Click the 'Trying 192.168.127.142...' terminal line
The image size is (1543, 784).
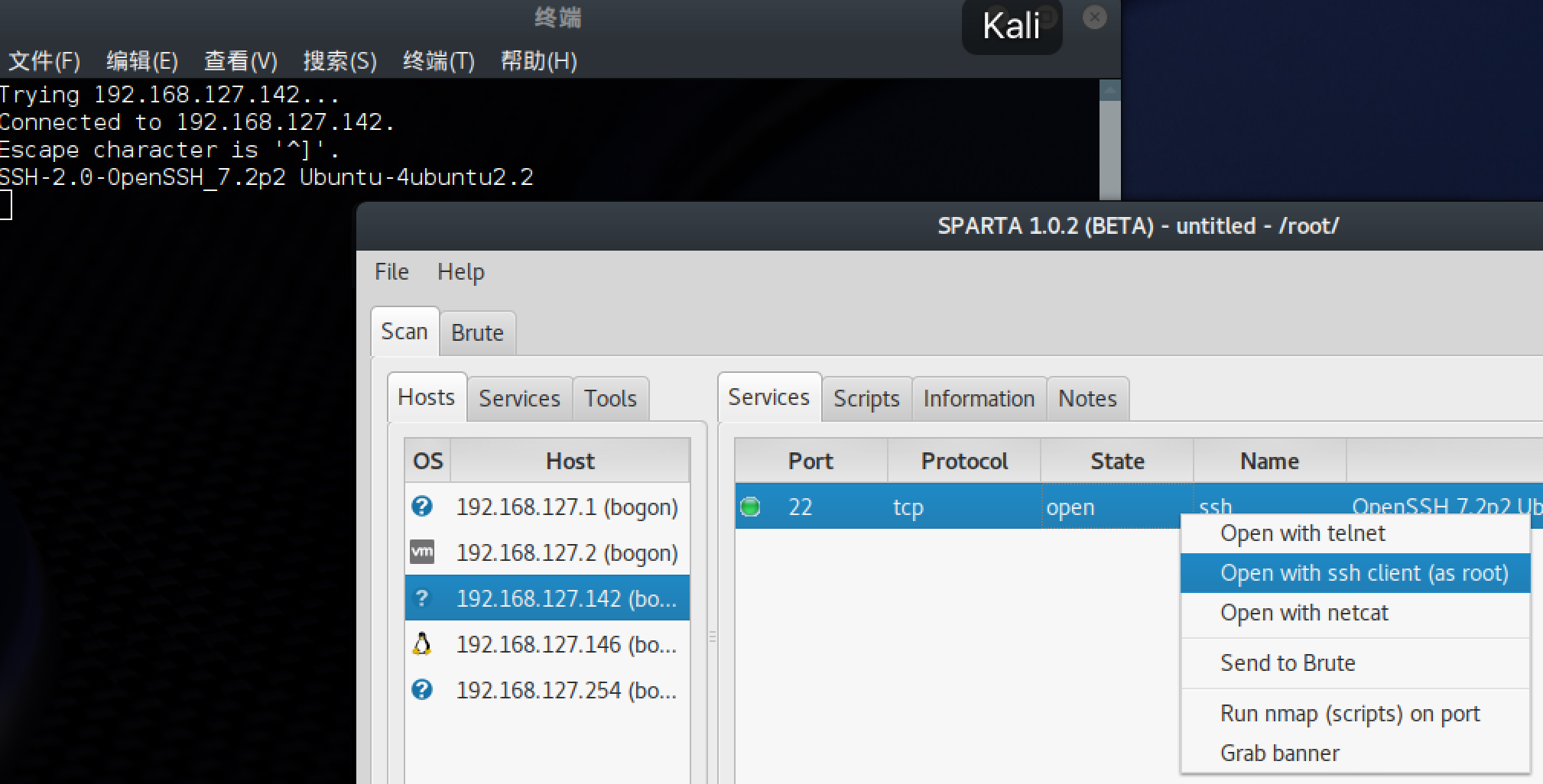[170, 95]
